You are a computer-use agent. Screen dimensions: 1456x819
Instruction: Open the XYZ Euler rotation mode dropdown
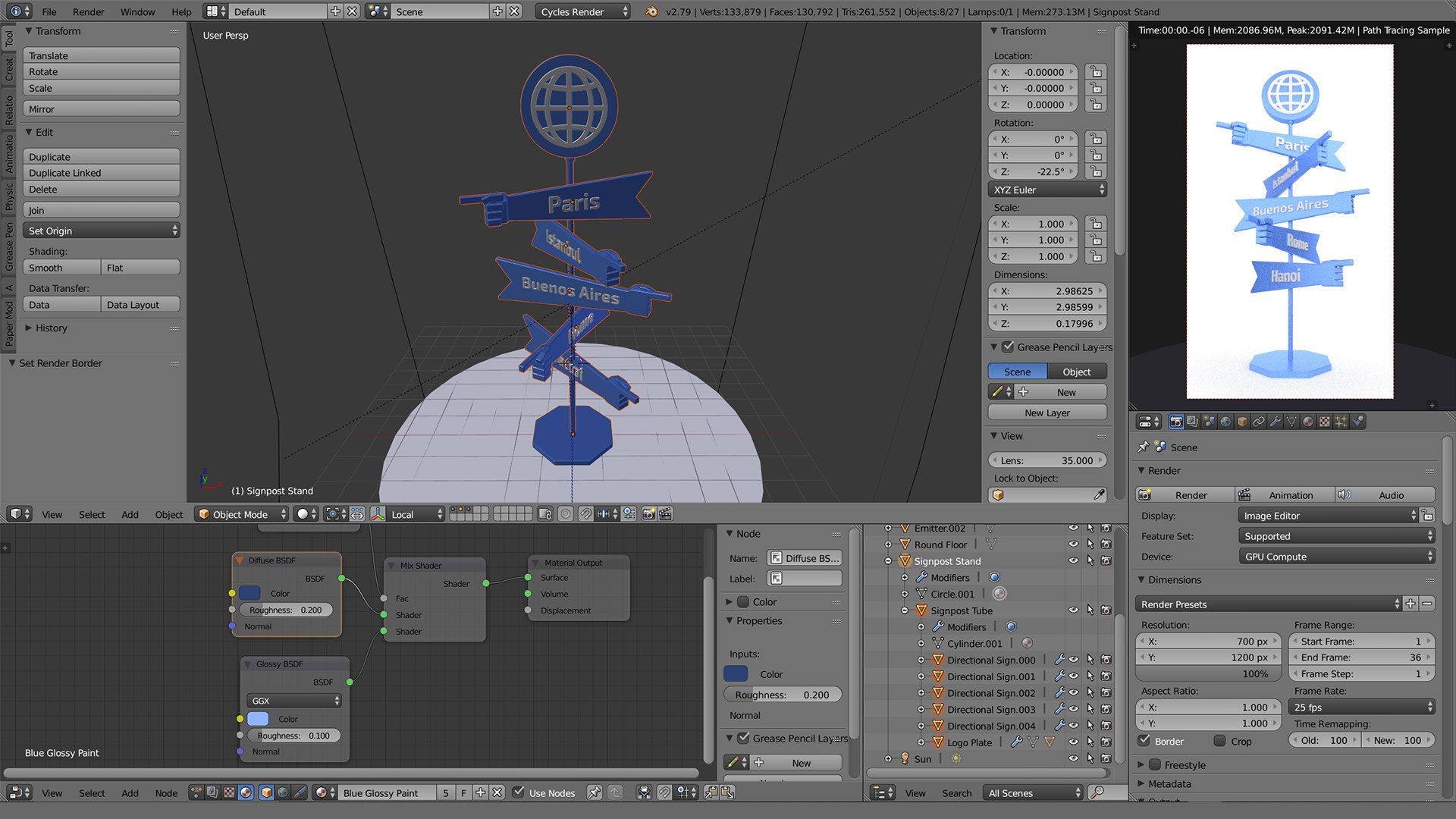point(1048,190)
